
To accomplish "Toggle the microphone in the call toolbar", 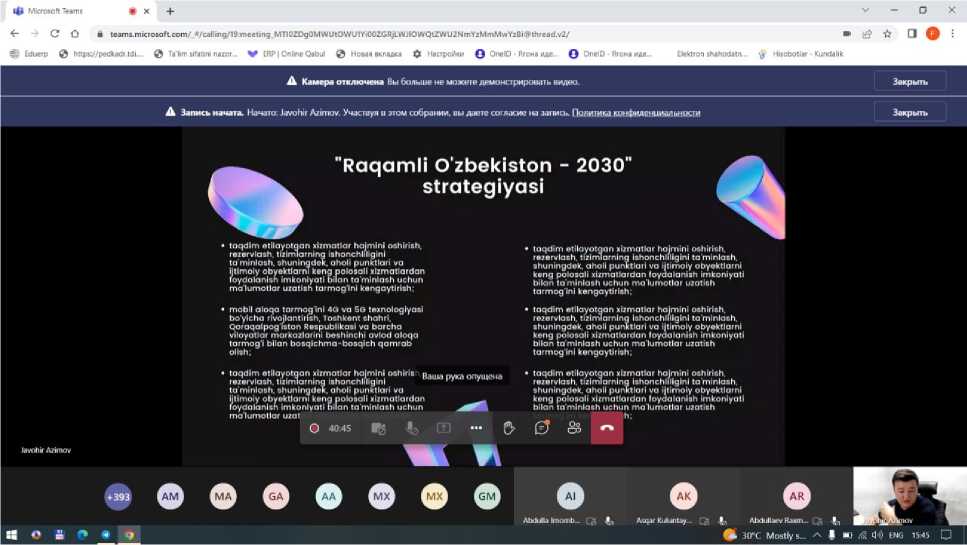I will click(411, 428).
